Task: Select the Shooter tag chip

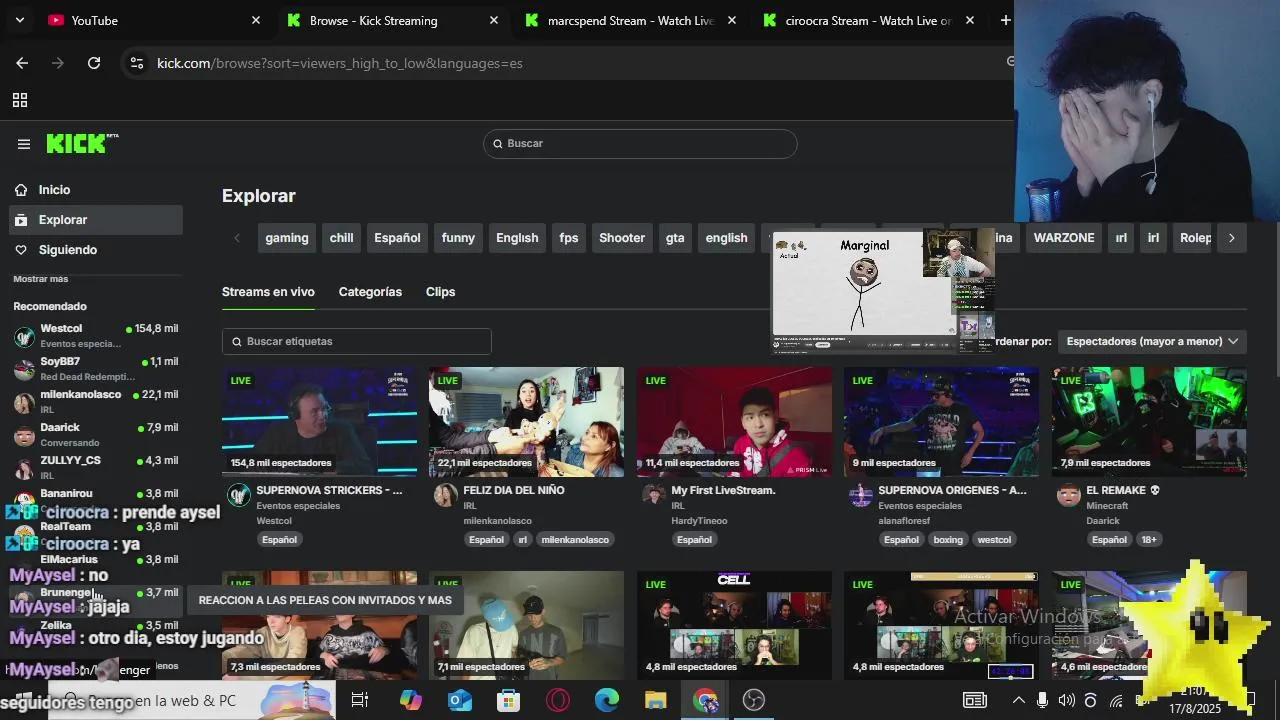Action: pos(622,238)
